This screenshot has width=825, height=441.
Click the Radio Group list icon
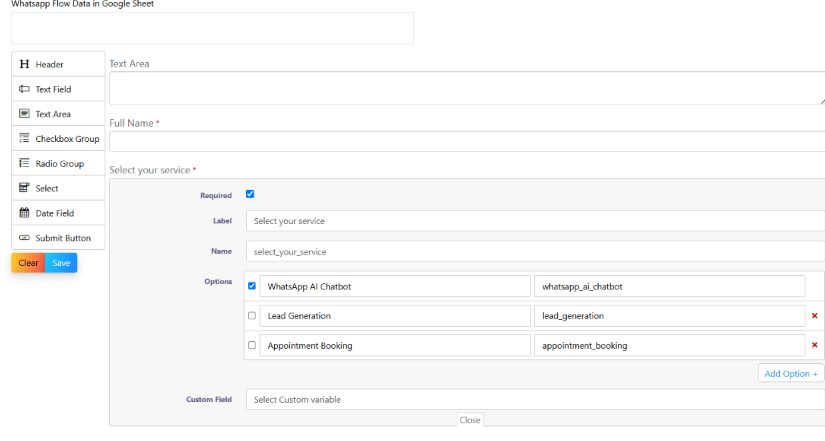pos(24,163)
